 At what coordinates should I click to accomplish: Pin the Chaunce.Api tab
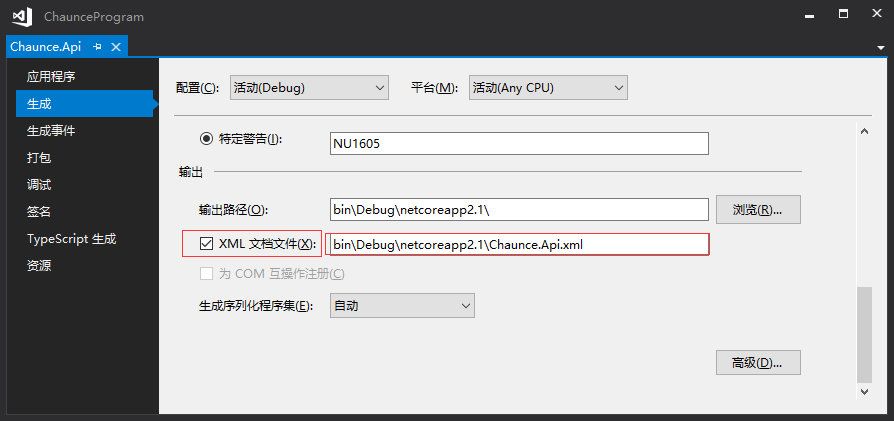98,47
